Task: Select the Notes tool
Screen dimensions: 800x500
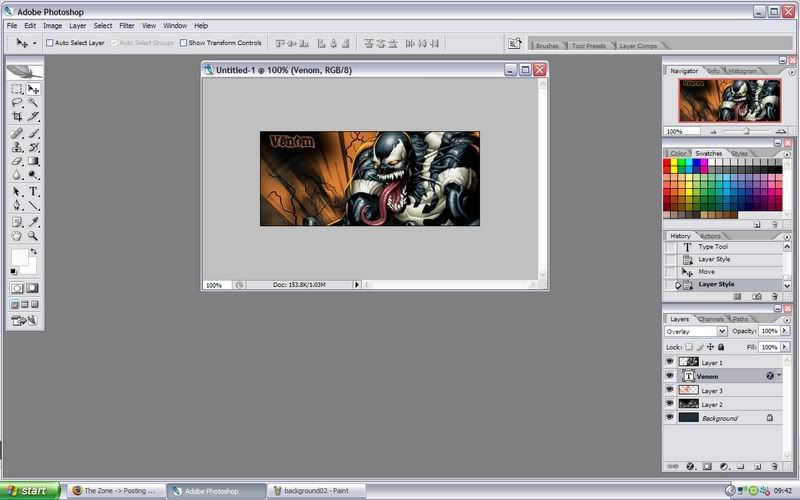Action: pyautogui.click(x=17, y=222)
